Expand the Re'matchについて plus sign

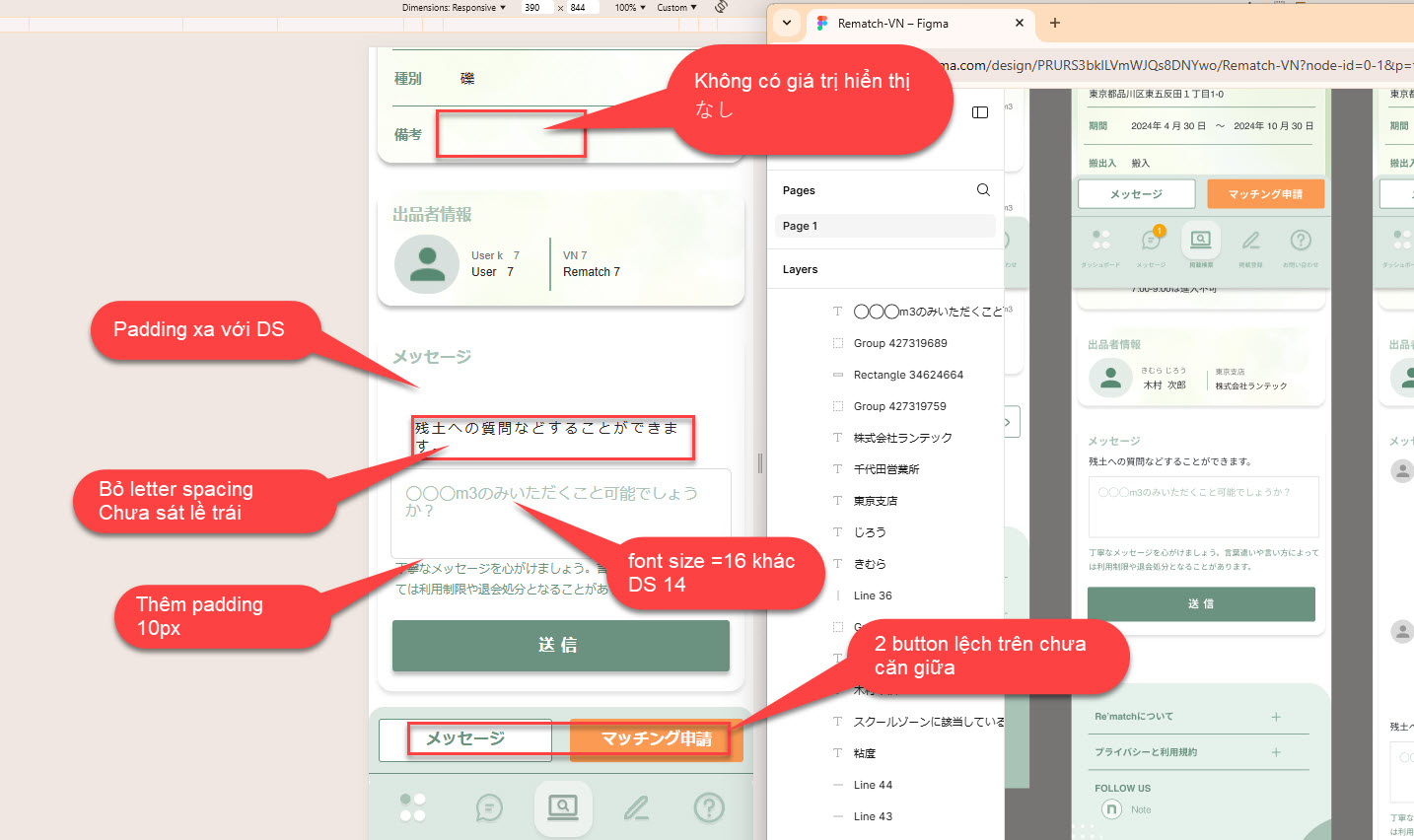point(1276,717)
